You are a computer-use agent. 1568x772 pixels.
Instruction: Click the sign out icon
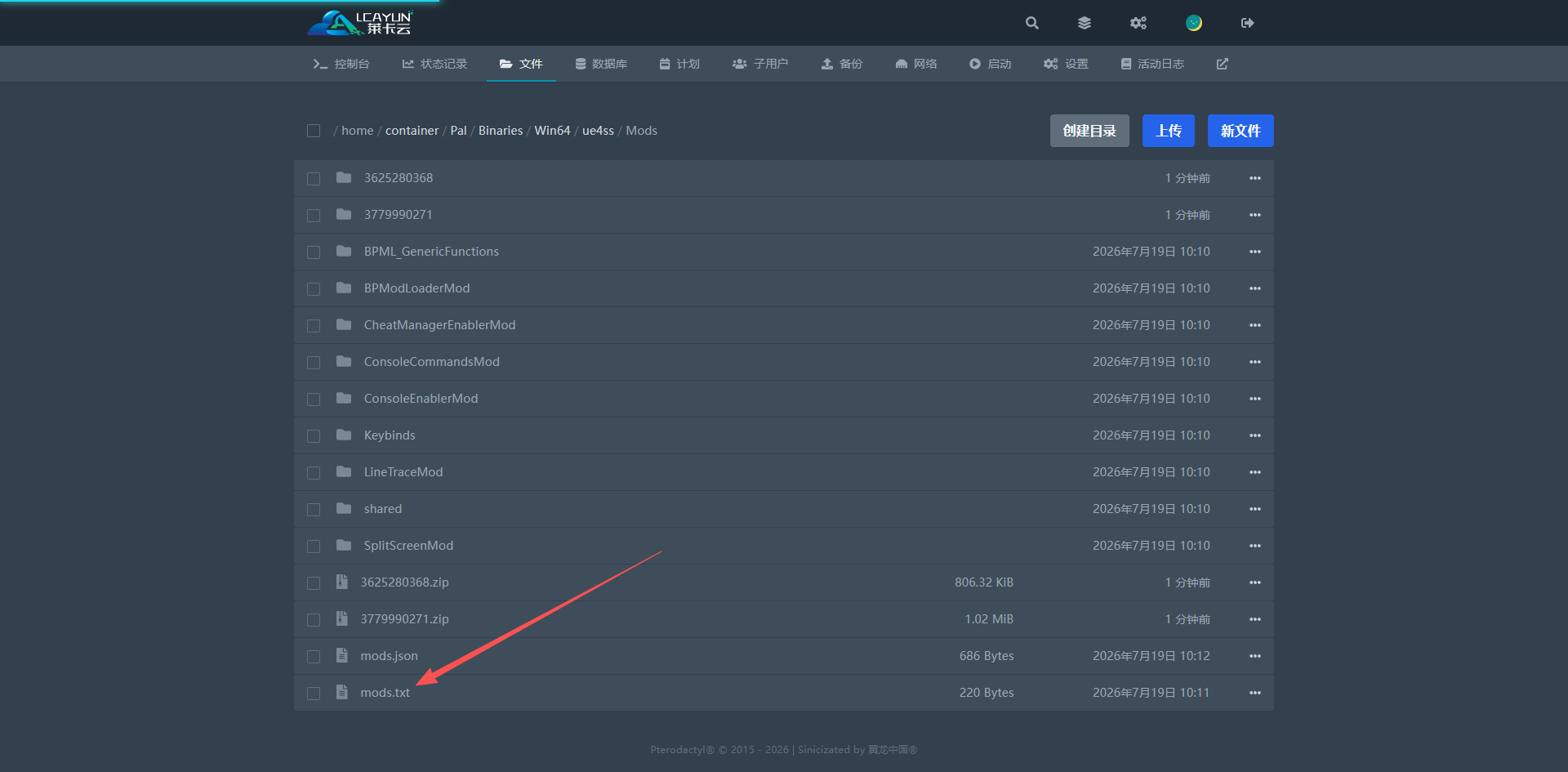click(1247, 23)
